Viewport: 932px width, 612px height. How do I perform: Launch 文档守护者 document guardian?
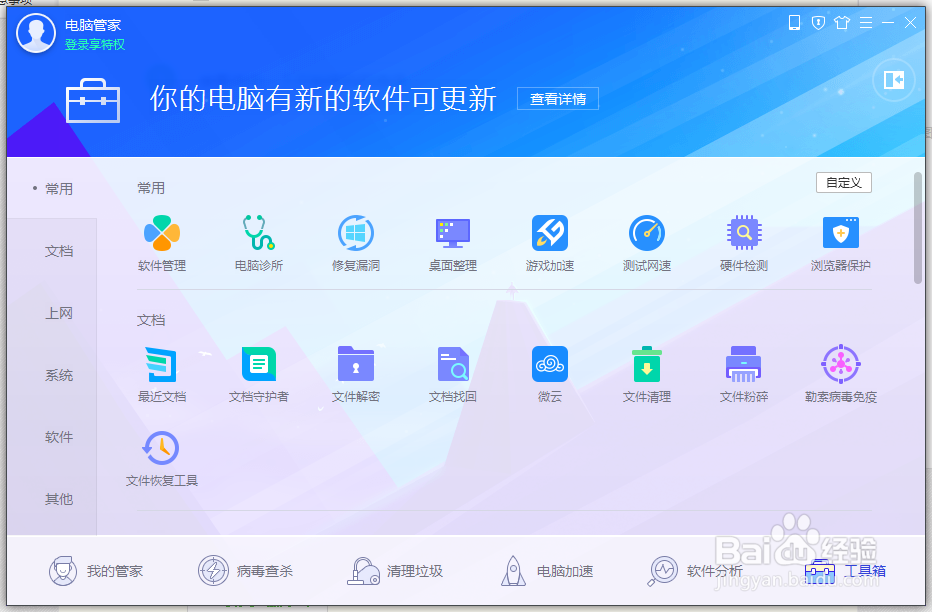[x=259, y=374]
